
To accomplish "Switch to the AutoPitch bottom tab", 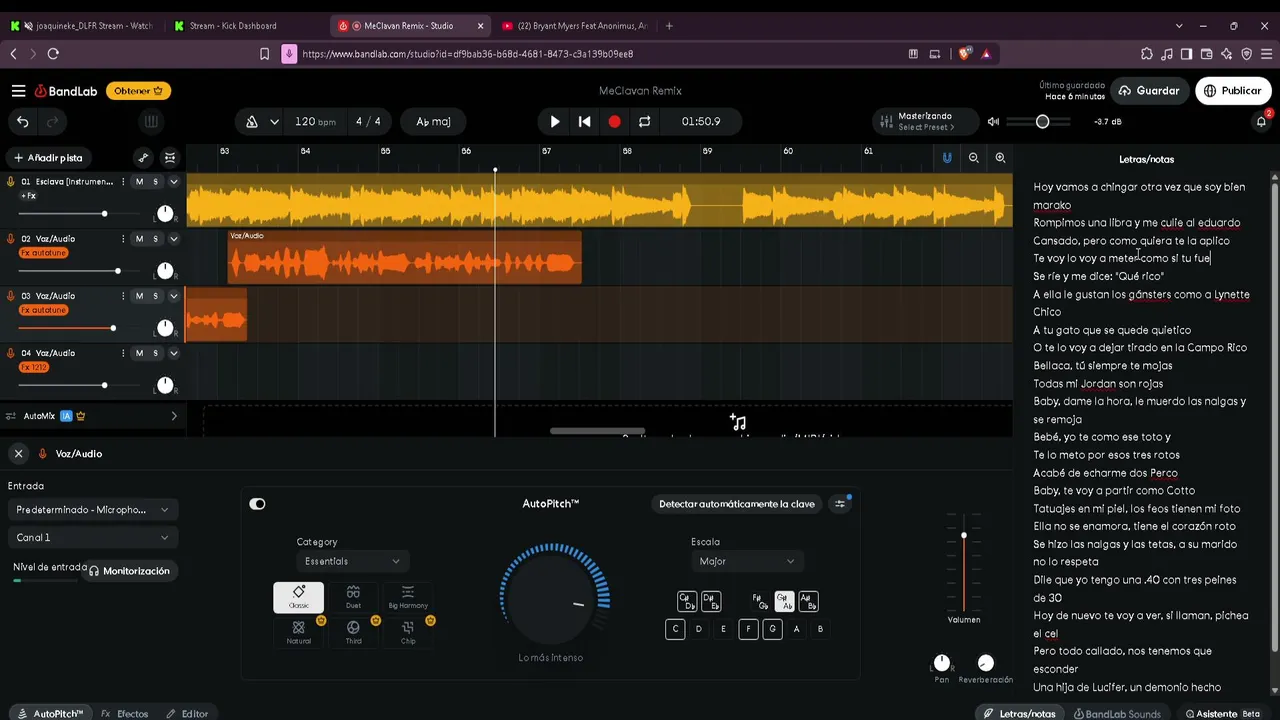I will pyautogui.click(x=52, y=714).
